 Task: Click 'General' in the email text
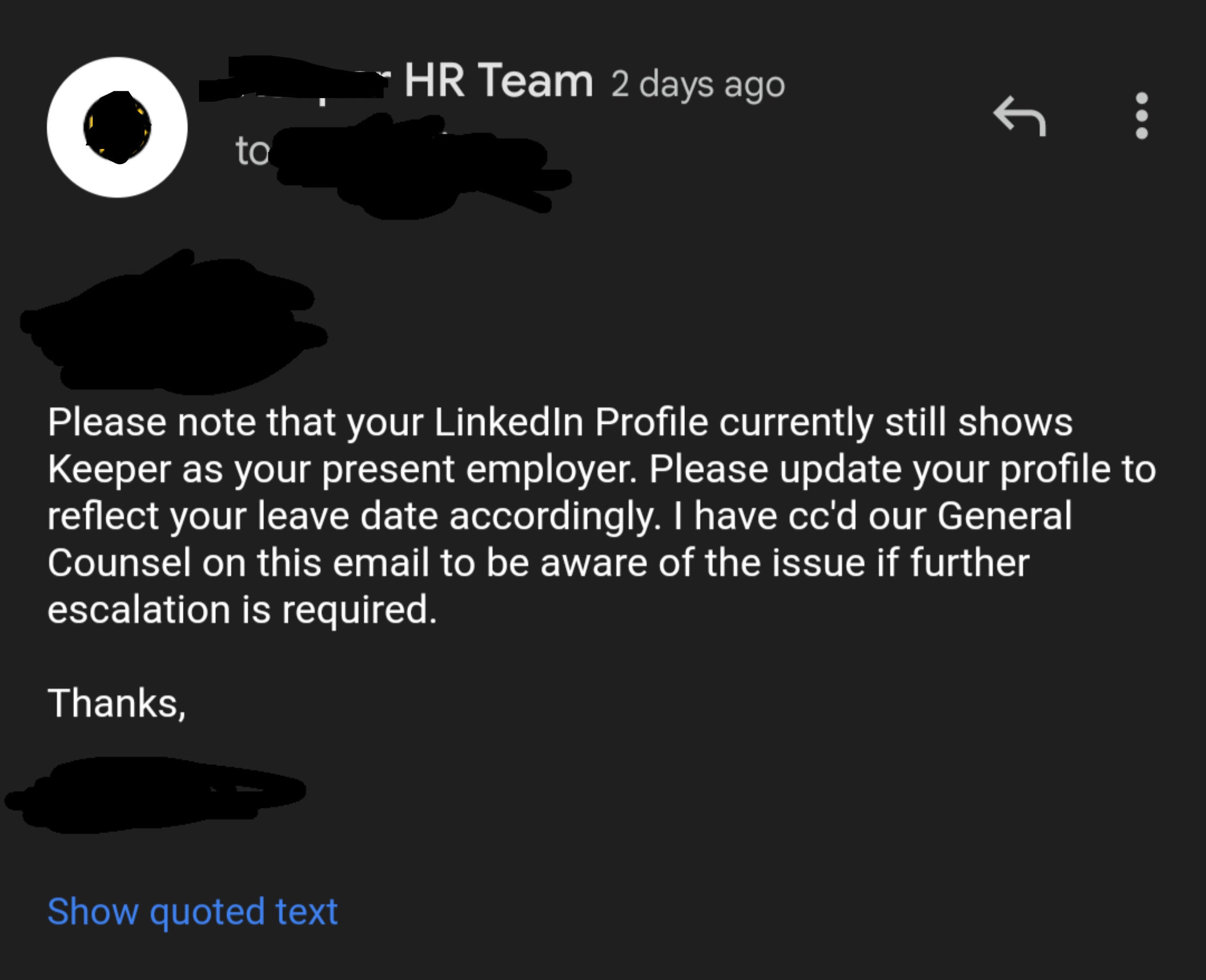tap(1005, 516)
